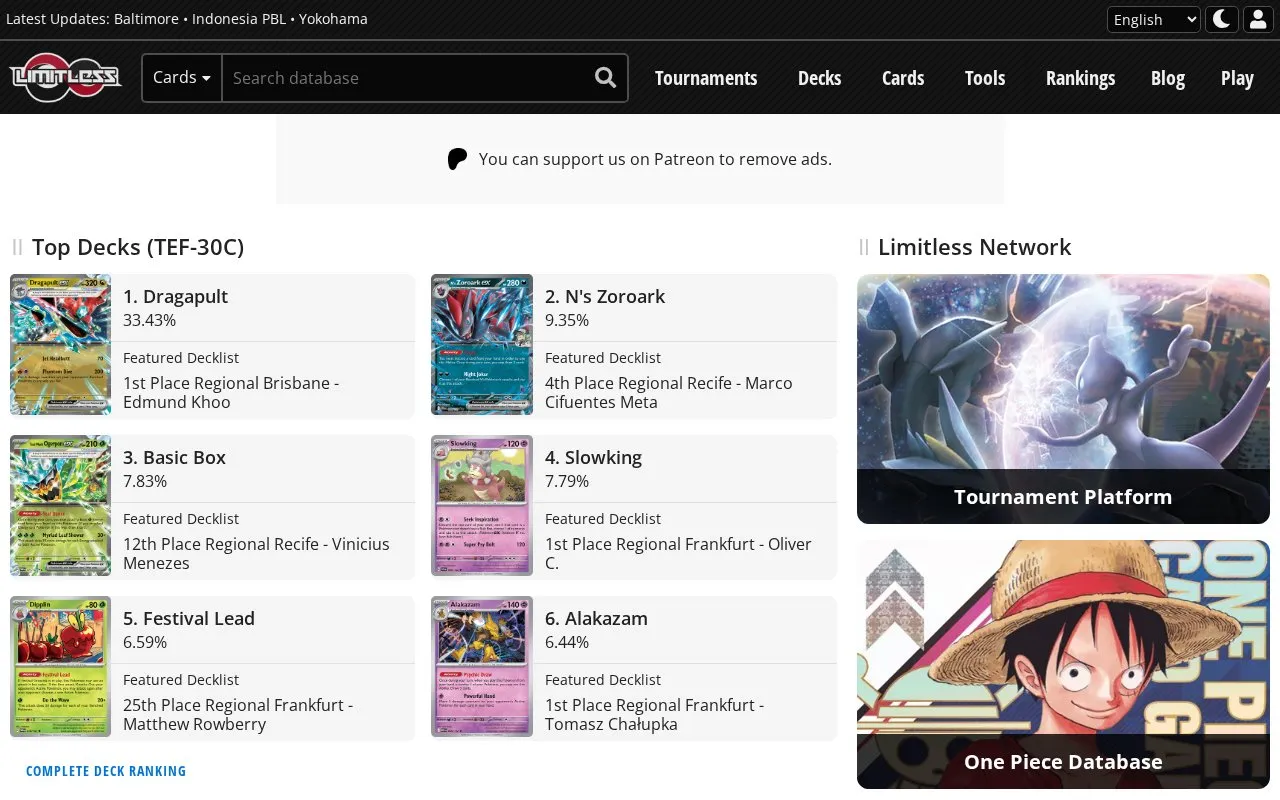Open the Decks menu
The height and width of the screenshot is (800, 1280).
click(x=820, y=78)
